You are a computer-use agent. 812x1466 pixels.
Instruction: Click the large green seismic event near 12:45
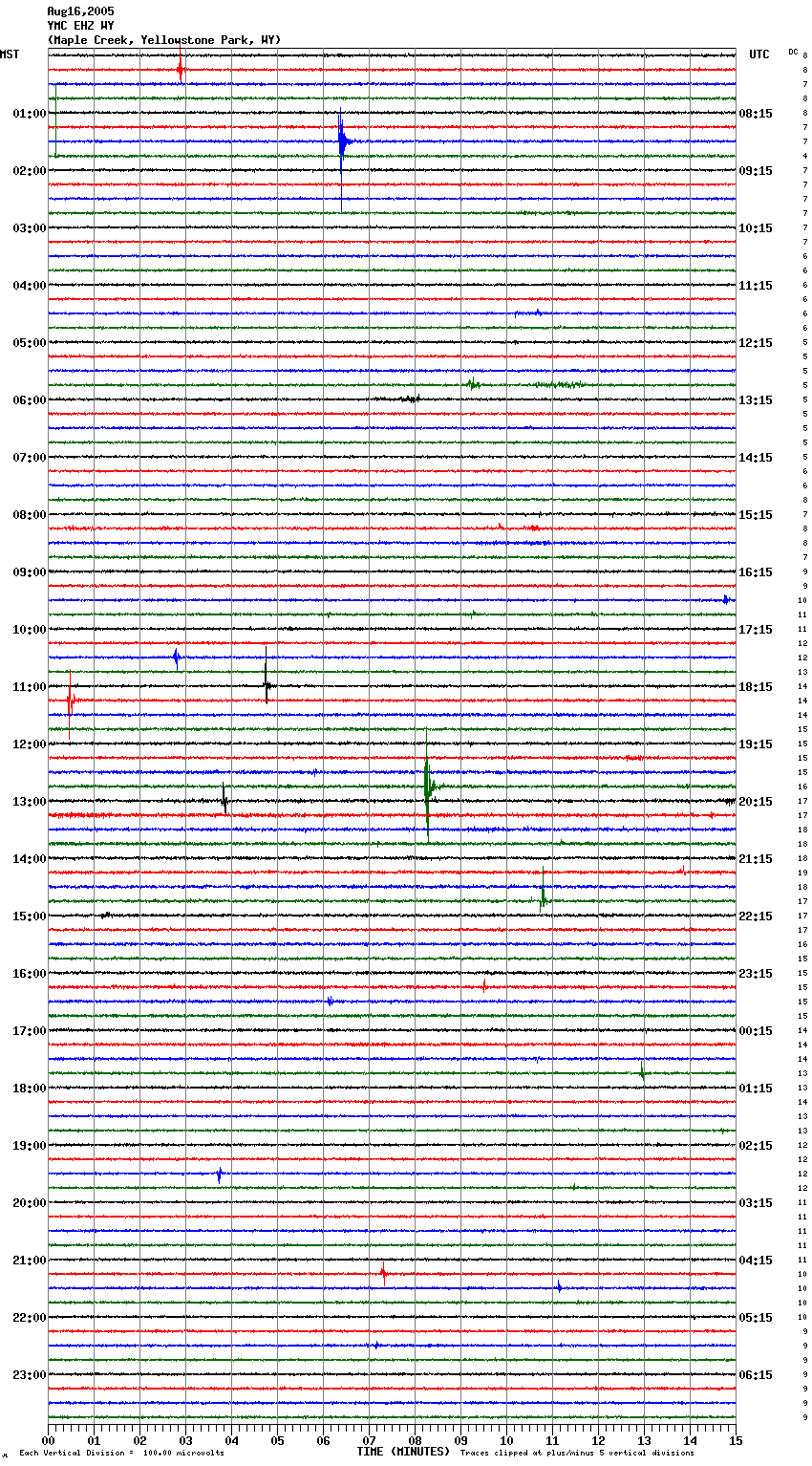pyautogui.click(x=428, y=787)
